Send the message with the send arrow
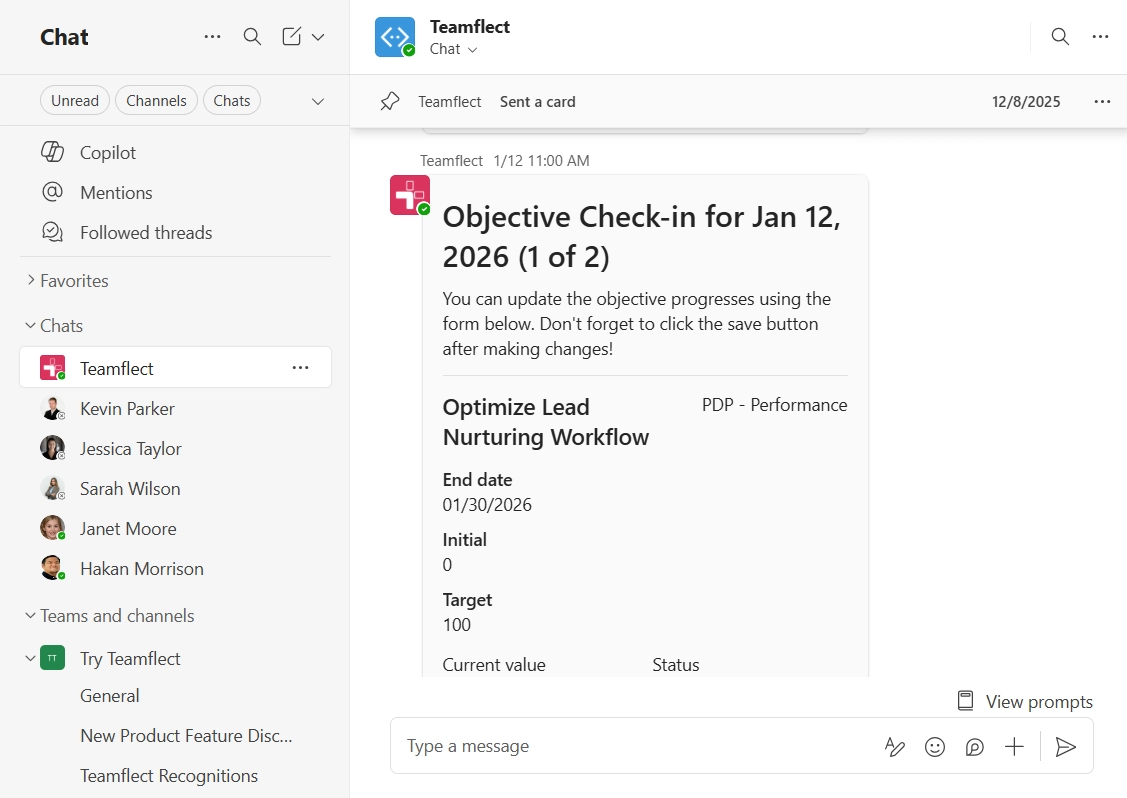 pyautogui.click(x=1066, y=746)
